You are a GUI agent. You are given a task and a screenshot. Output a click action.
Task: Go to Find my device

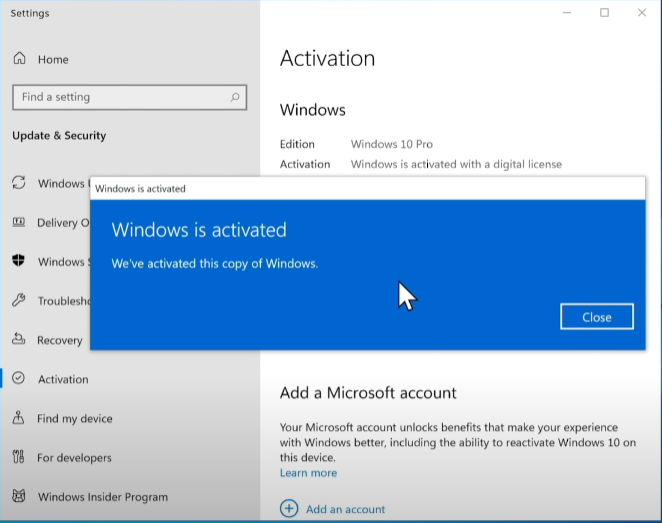click(75, 418)
